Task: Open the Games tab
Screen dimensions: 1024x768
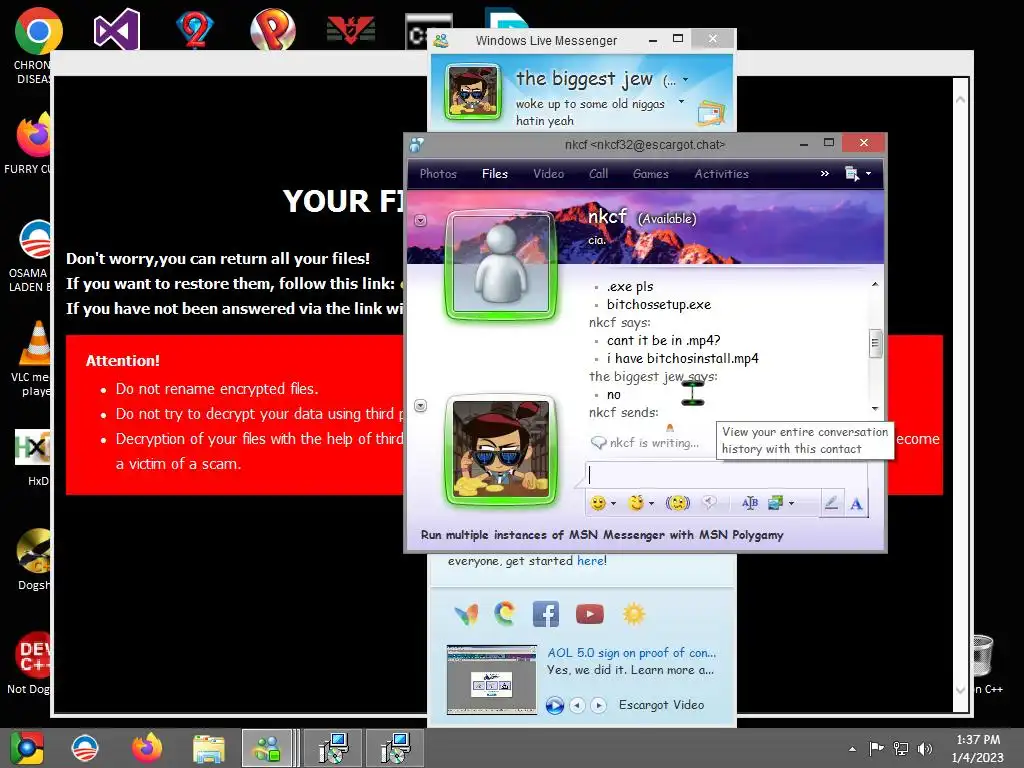Action: [x=650, y=174]
